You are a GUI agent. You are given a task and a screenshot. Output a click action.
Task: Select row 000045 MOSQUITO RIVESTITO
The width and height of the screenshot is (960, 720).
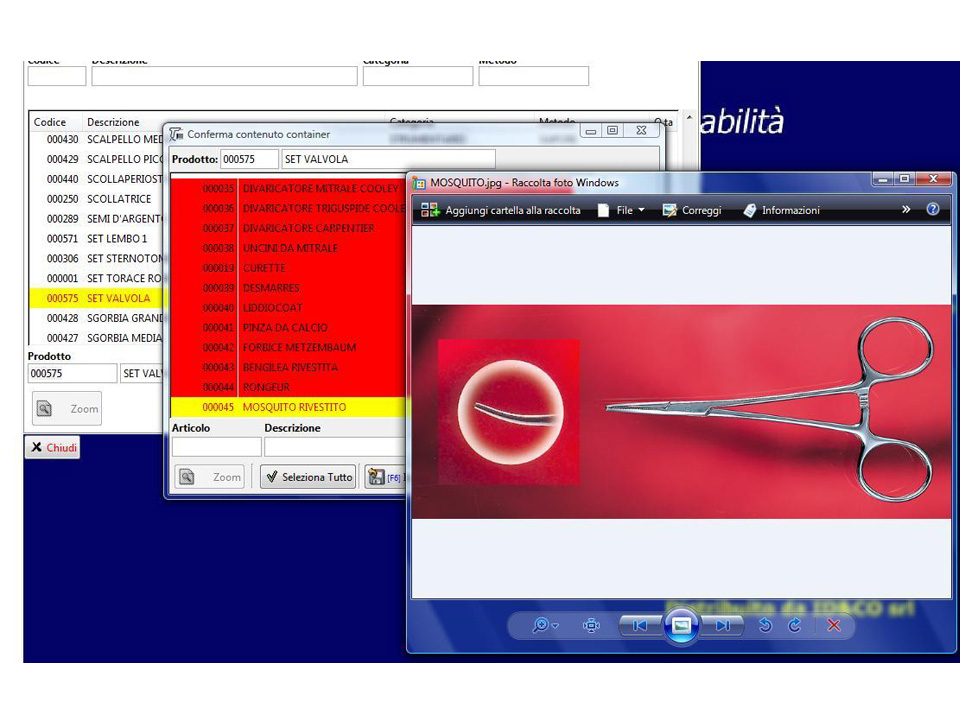pos(288,407)
